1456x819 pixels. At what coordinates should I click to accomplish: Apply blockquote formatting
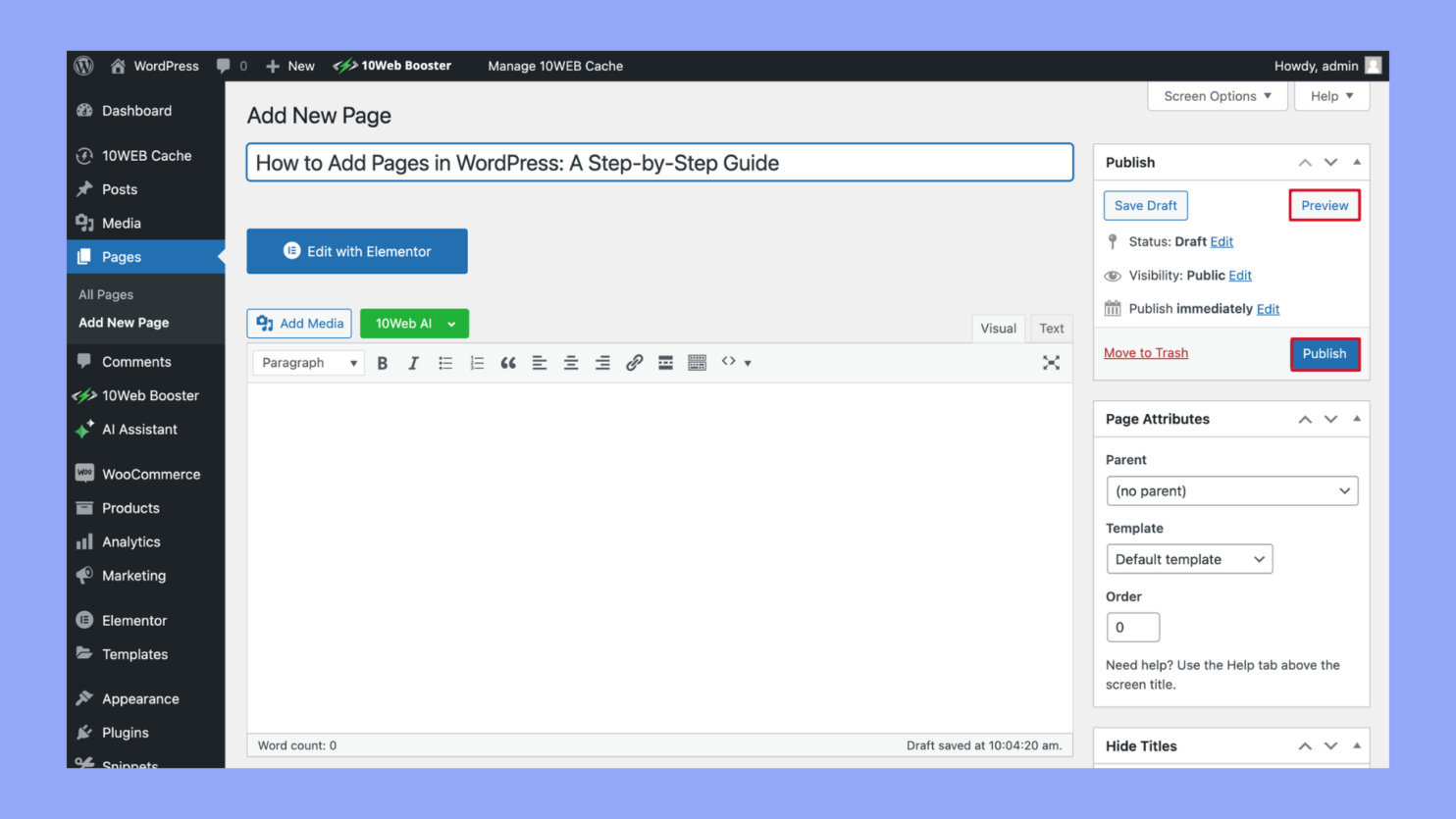click(x=508, y=362)
